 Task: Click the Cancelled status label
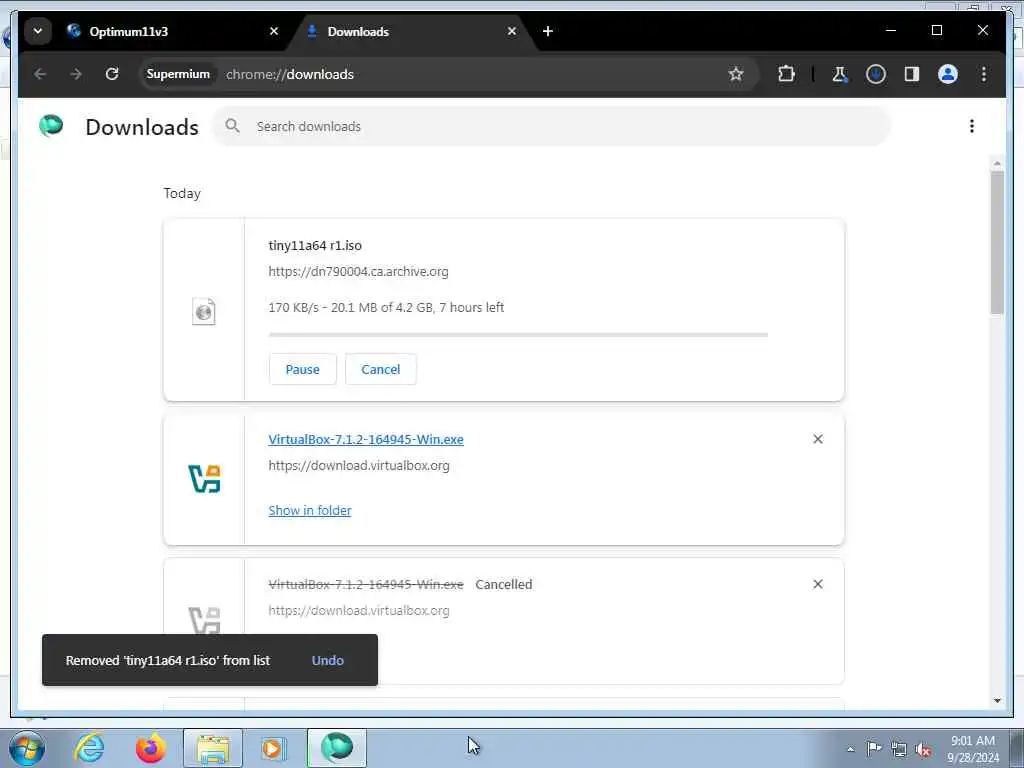coord(504,584)
